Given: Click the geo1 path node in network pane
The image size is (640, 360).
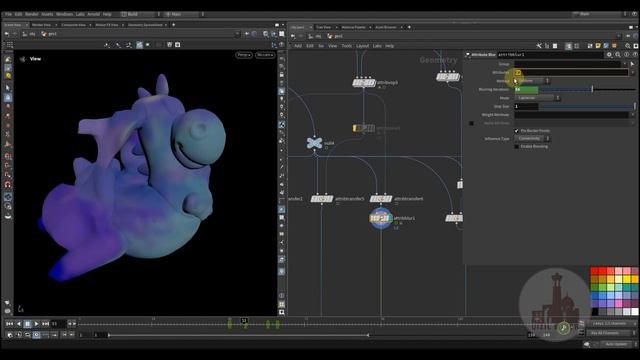Looking at the screenshot, I should pos(336,36).
